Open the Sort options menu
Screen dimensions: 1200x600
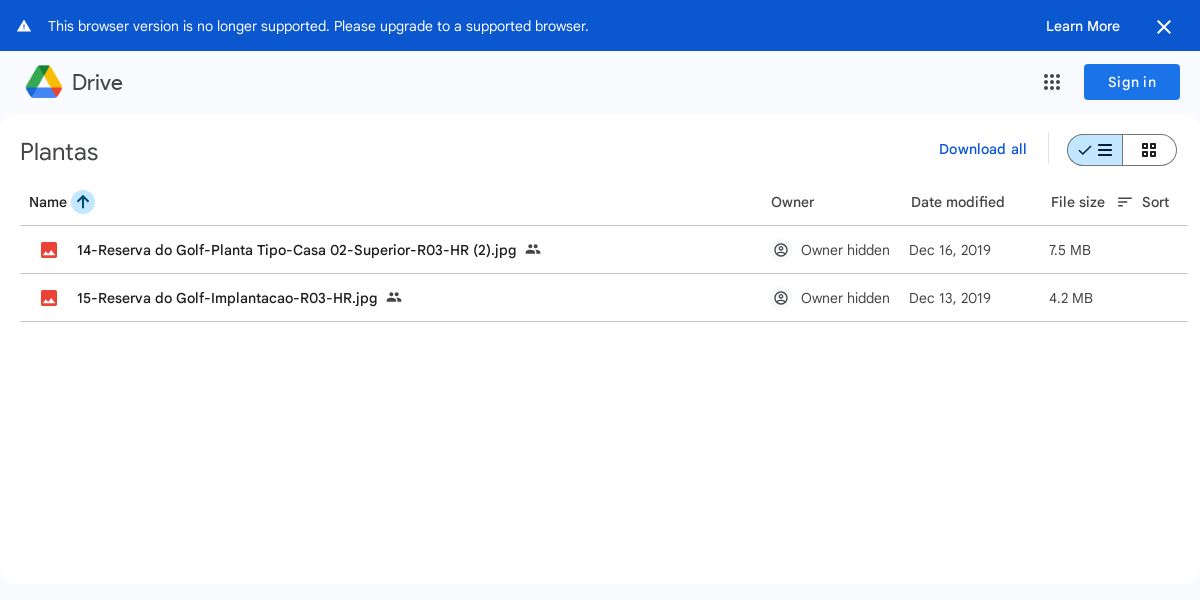click(1143, 202)
